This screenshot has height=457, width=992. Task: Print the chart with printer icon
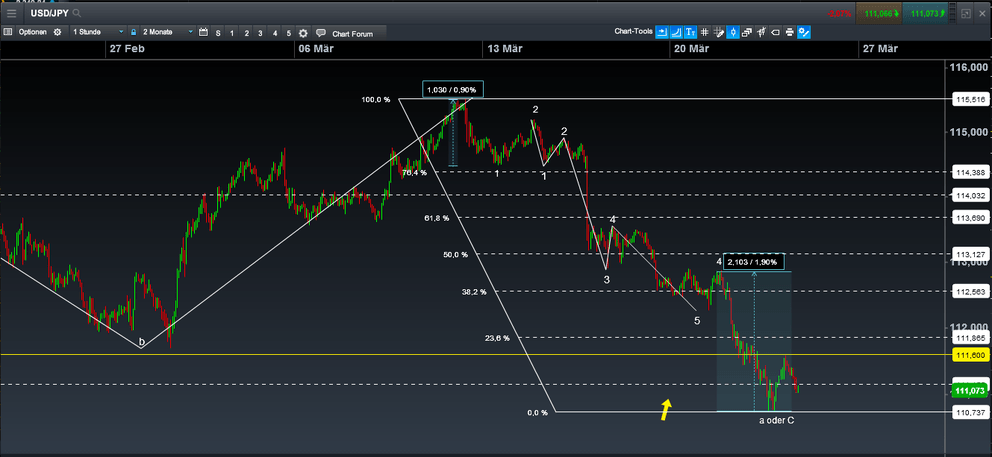pos(789,32)
